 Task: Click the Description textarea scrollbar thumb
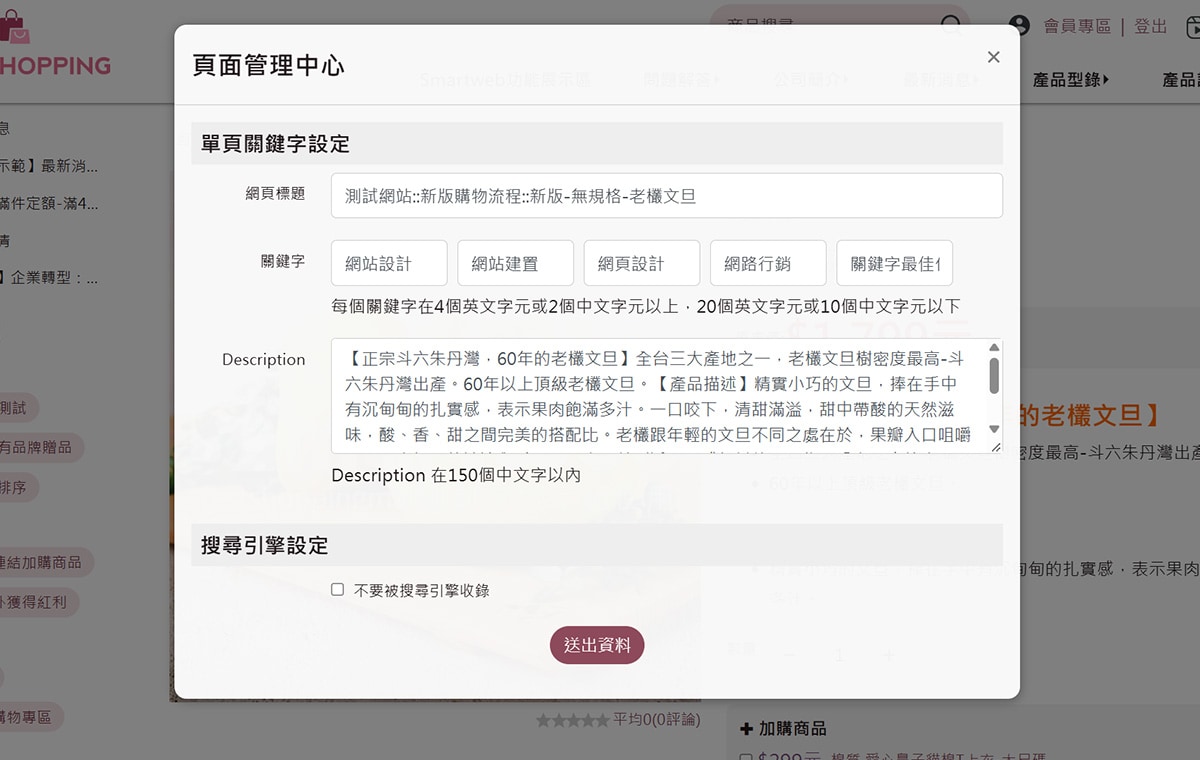point(994,375)
